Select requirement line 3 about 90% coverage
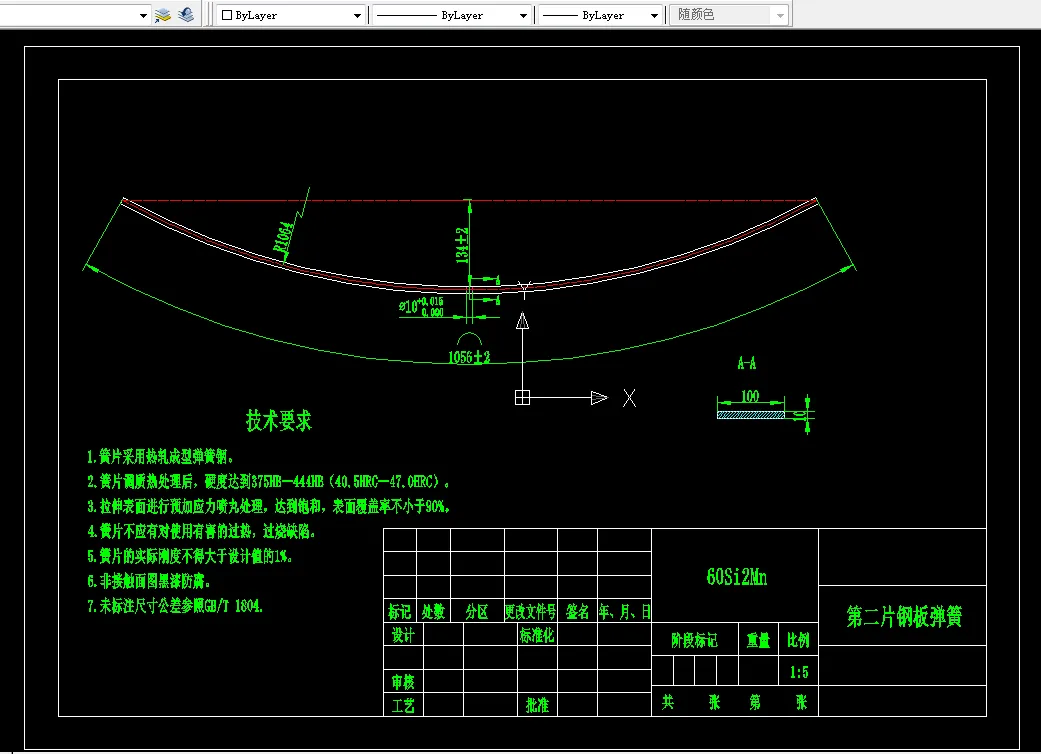 click(269, 506)
